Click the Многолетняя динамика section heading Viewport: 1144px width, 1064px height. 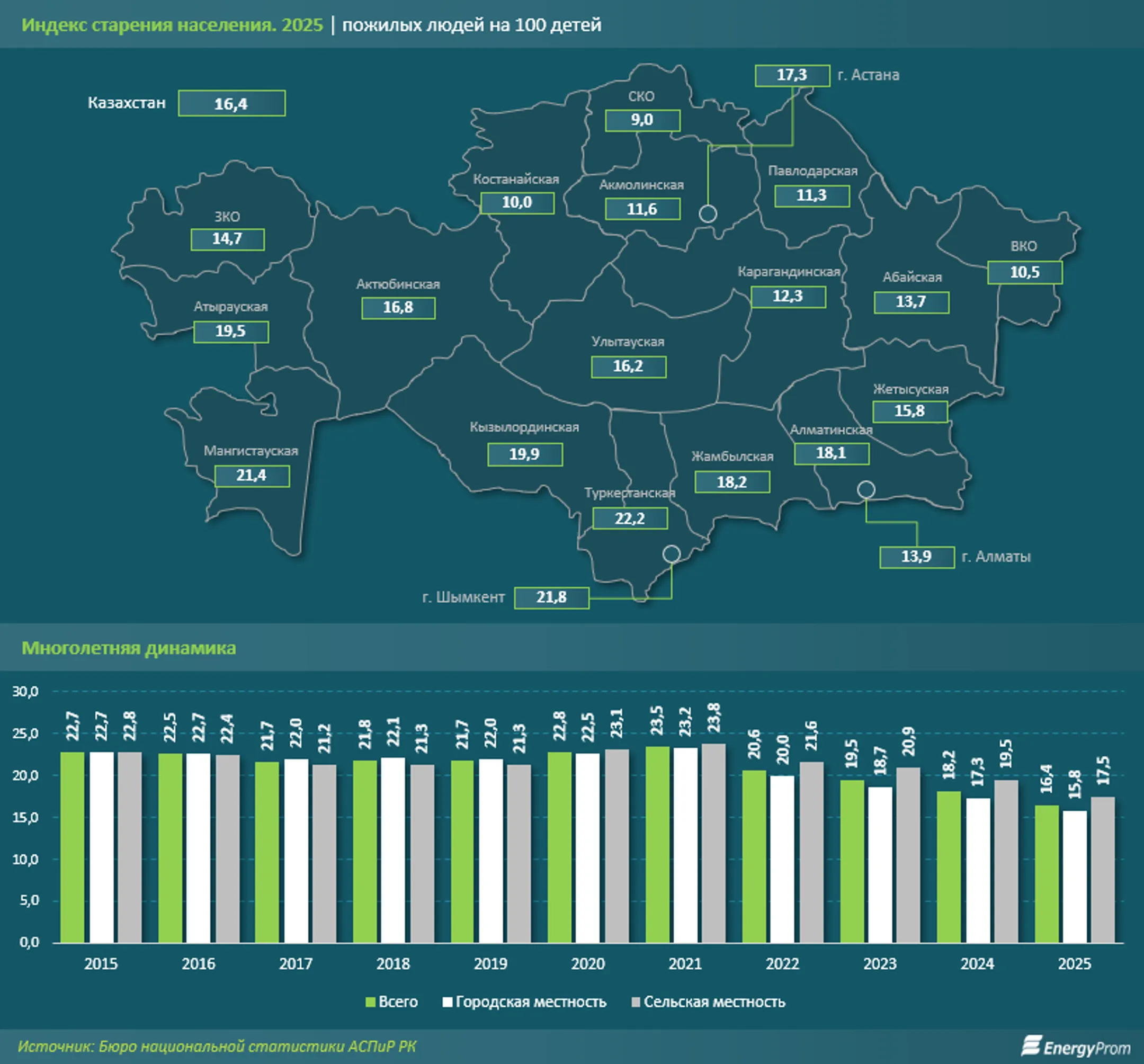tap(129, 648)
